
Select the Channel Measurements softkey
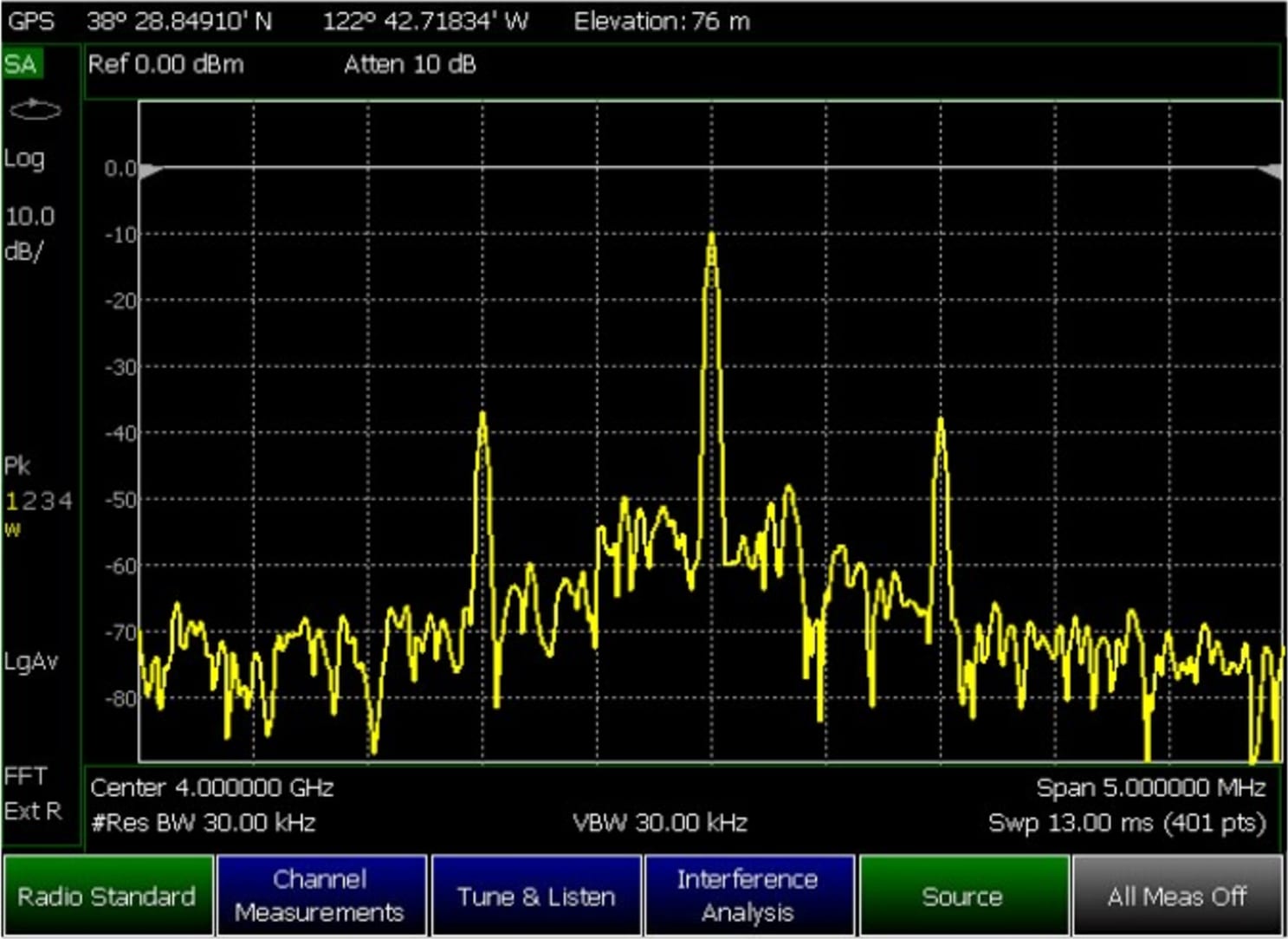click(x=321, y=896)
